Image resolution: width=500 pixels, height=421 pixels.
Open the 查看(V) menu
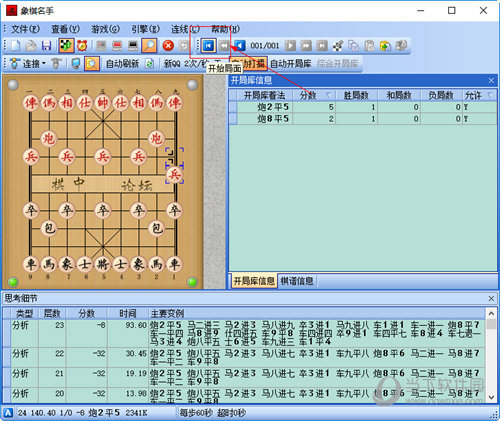point(65,29)
